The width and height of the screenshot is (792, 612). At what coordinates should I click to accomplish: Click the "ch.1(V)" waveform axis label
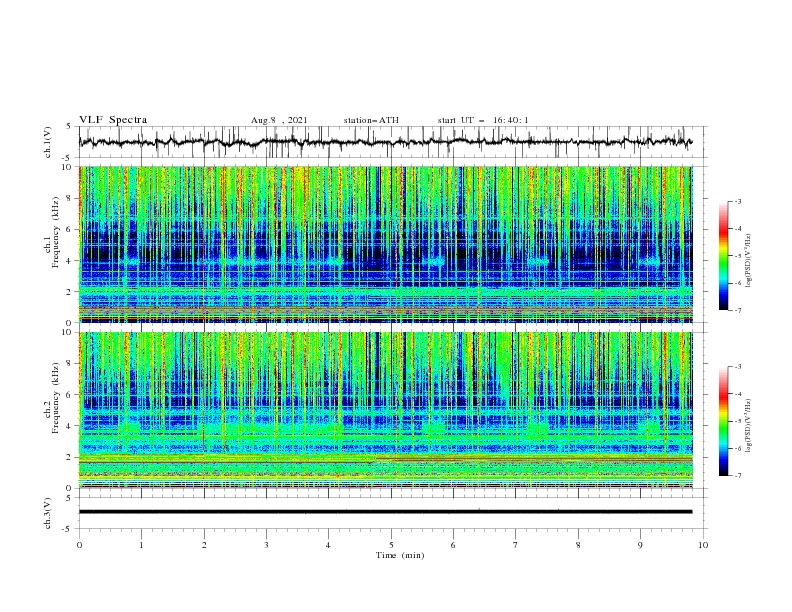pyautogui.click(x=48, y=142)
